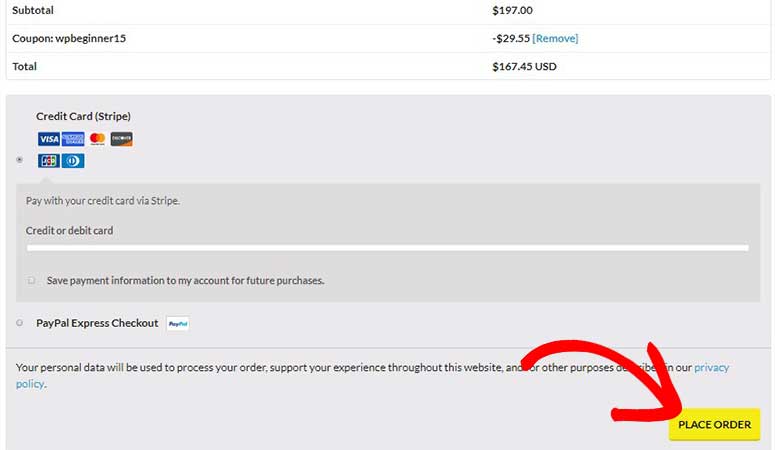775x450 pixels.
Task: Click the $167.45 USD total amount
Action: (x=524, y=66)
